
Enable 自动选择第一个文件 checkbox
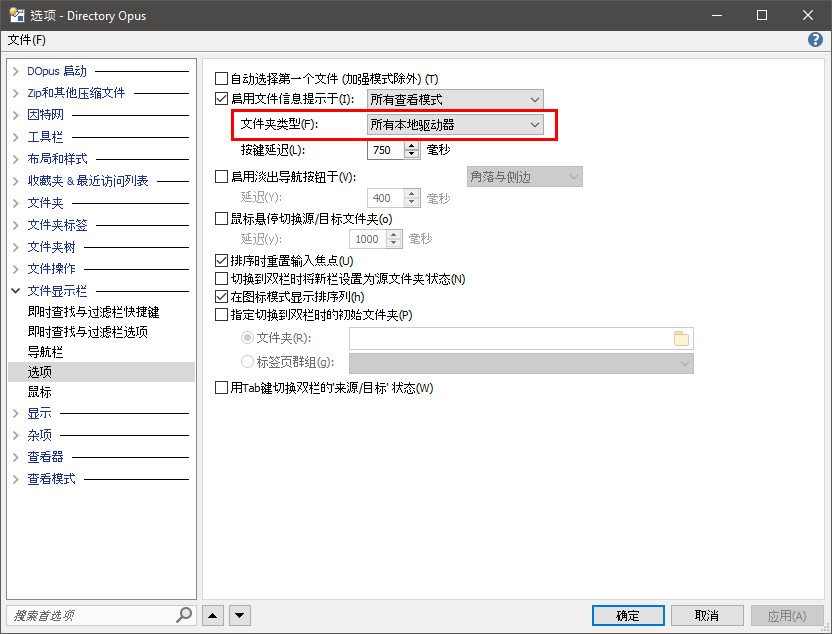[222, 79]
